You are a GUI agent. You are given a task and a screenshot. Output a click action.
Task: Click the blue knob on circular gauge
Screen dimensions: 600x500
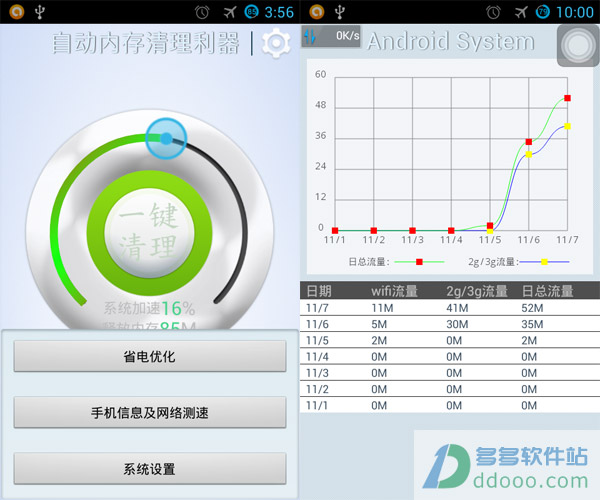point(165,139)
